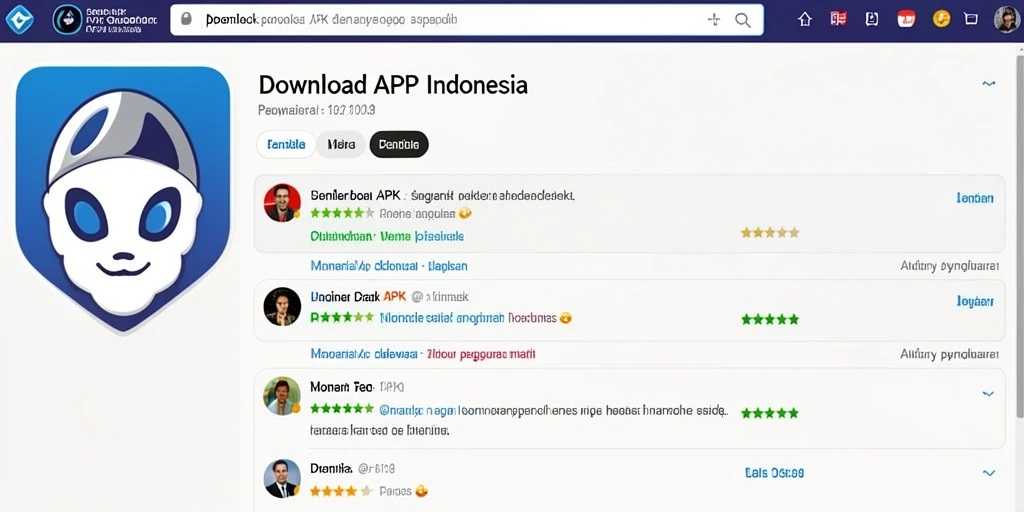Click the green stars at right of Monam Teo review
This screenshot has height=512, width=1024.
click(x=770, y=413)
